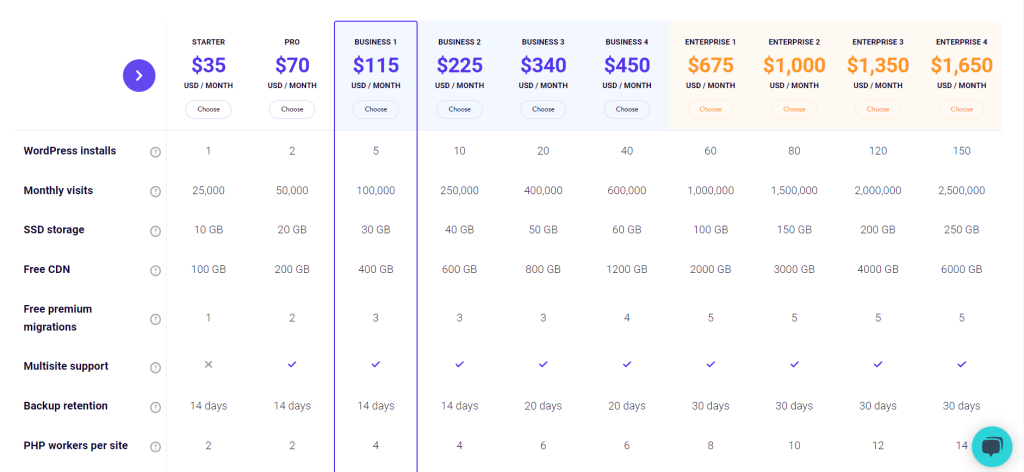This screenshot has width=1024, height=472.
Task: Choose the Business 1 plan
Action: (x=376, y=110)
